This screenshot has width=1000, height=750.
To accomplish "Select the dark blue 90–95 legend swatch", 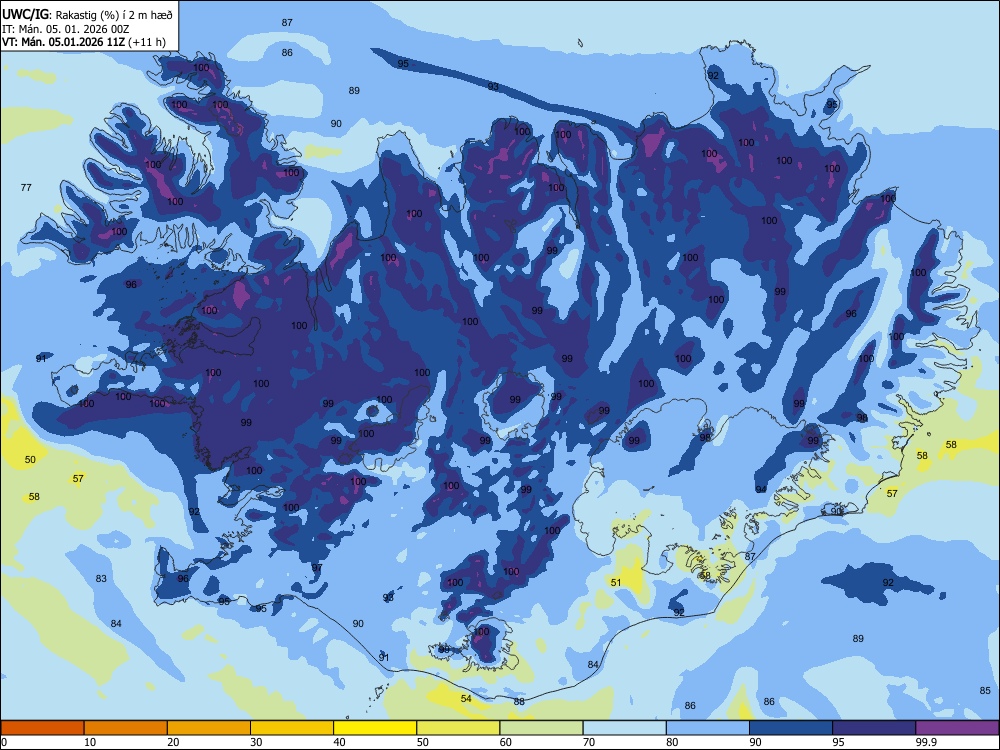I will point(791,728).
